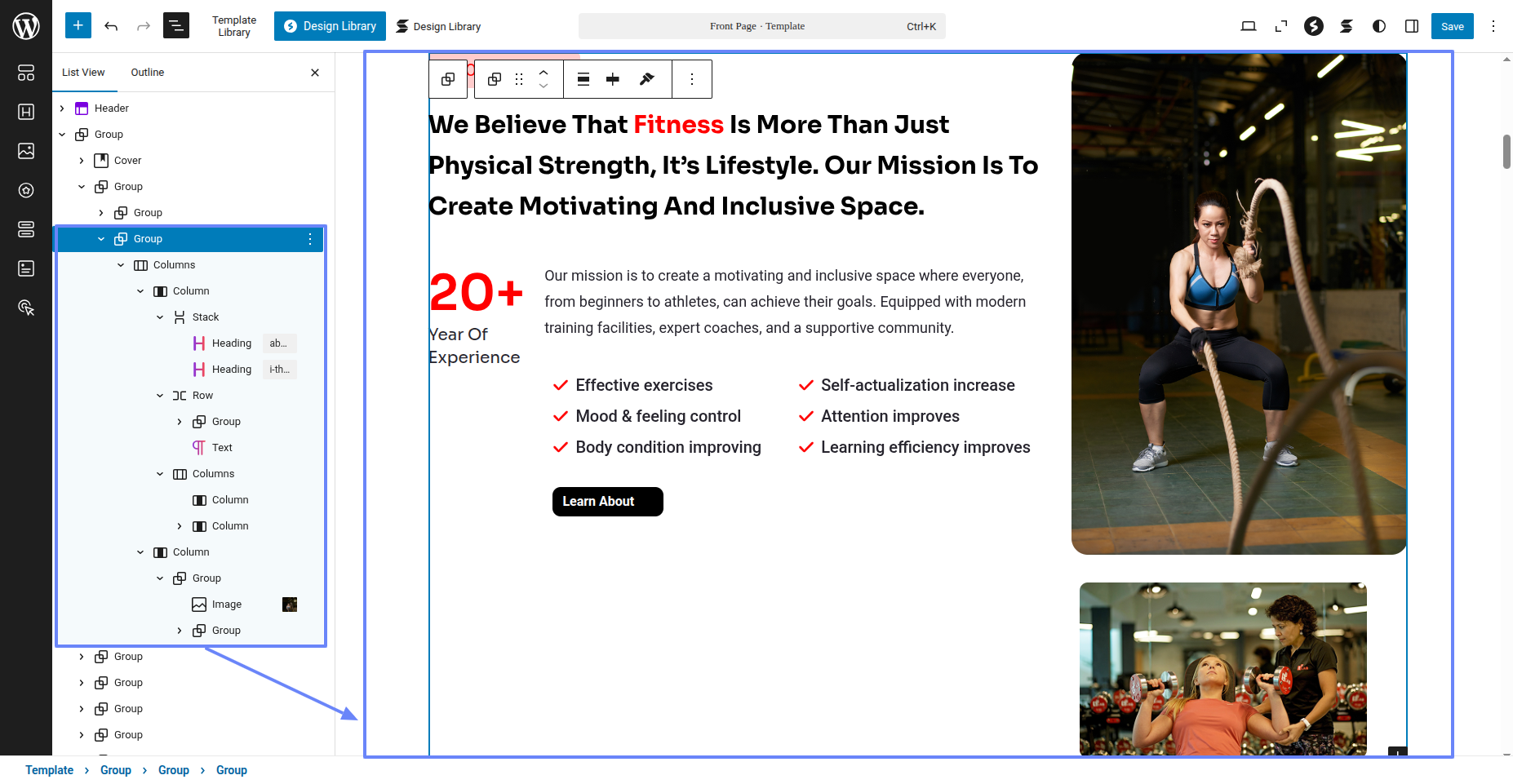Click the block toolbar drag handle
Viewport: 1513px width, 784px height.
click(519, 79)
